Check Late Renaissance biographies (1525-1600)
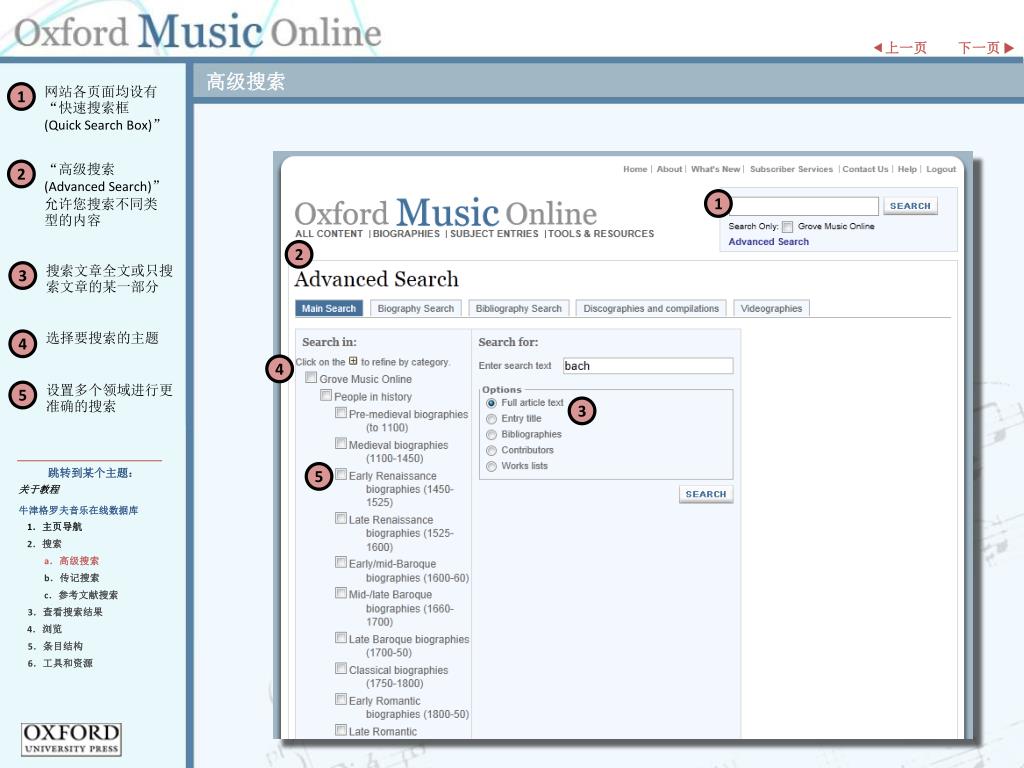 341,518
